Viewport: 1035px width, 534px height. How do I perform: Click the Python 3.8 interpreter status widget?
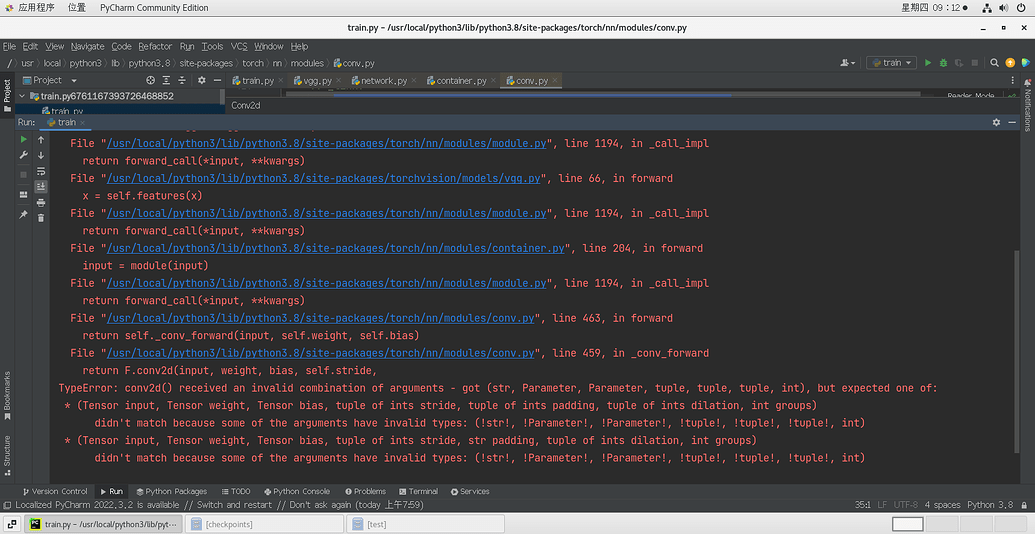pos(990,505)
